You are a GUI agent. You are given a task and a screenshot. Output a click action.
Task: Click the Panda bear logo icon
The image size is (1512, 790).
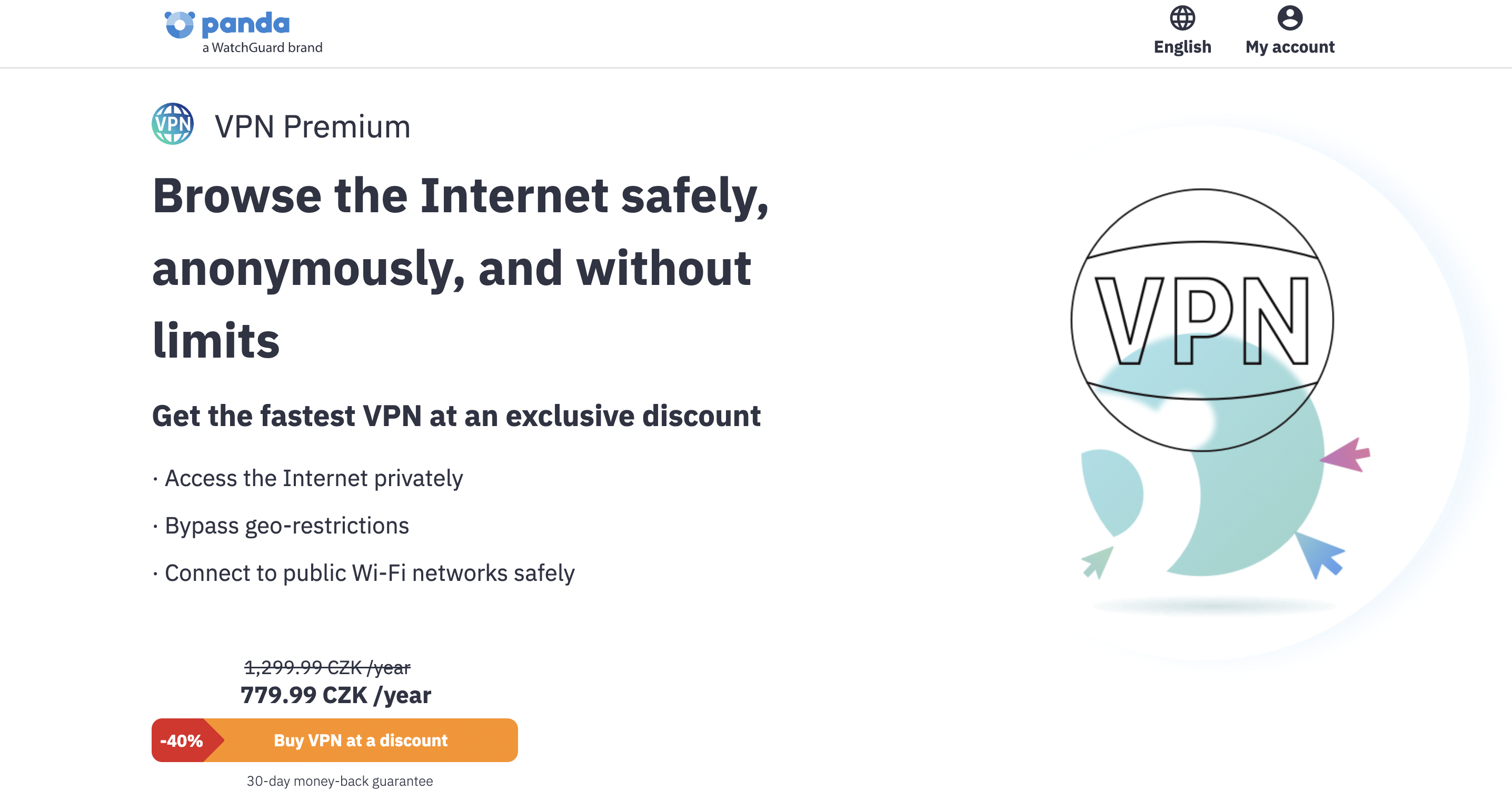click(179, 25)
